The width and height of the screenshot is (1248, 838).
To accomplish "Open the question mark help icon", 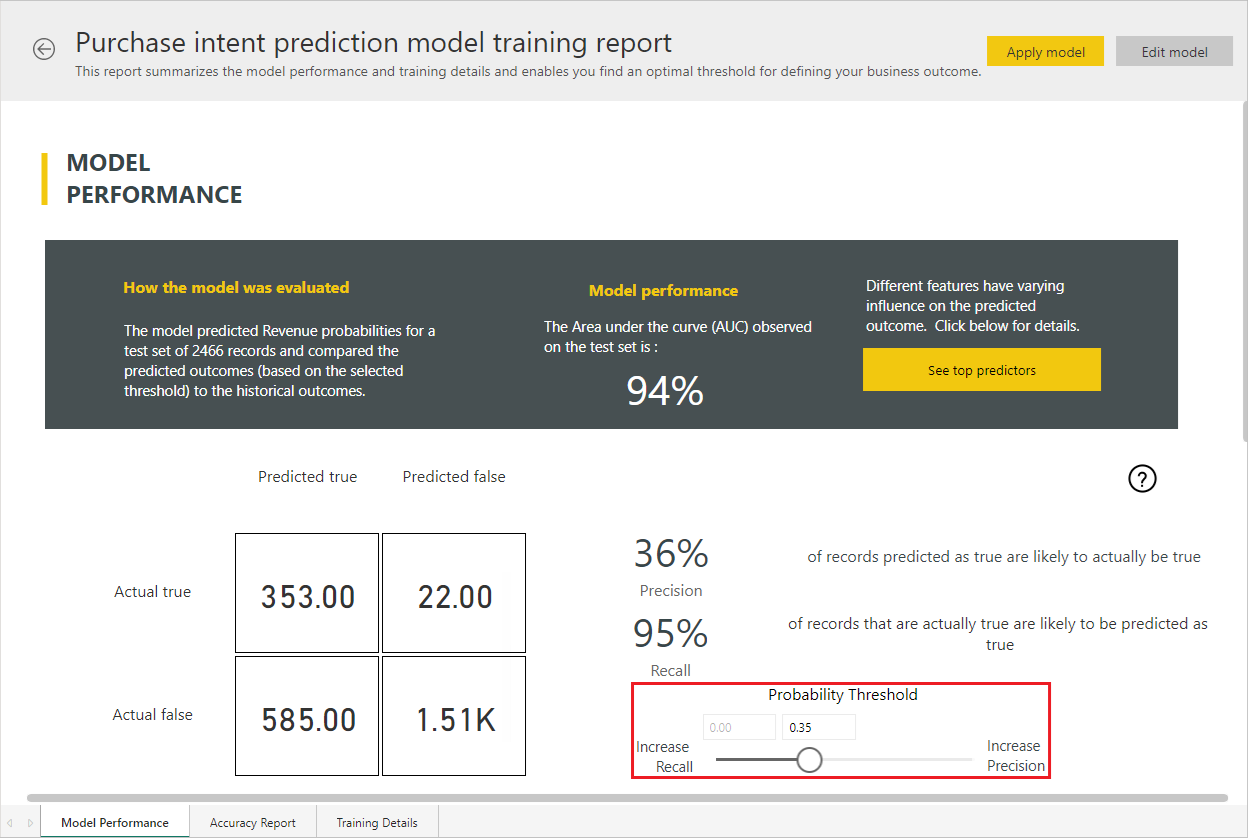I will [x=1142, y=479].
